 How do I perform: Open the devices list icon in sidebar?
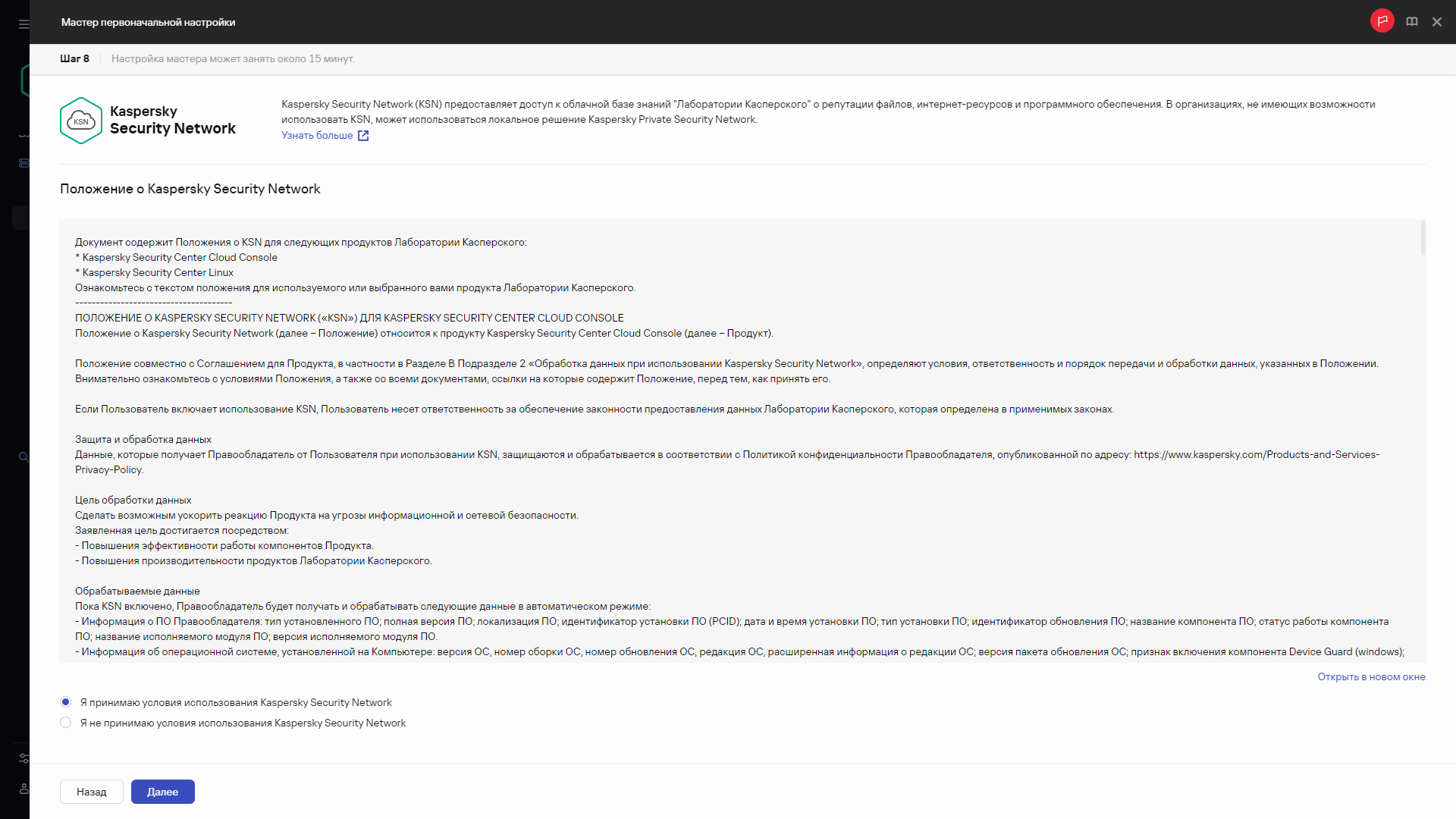25,162
